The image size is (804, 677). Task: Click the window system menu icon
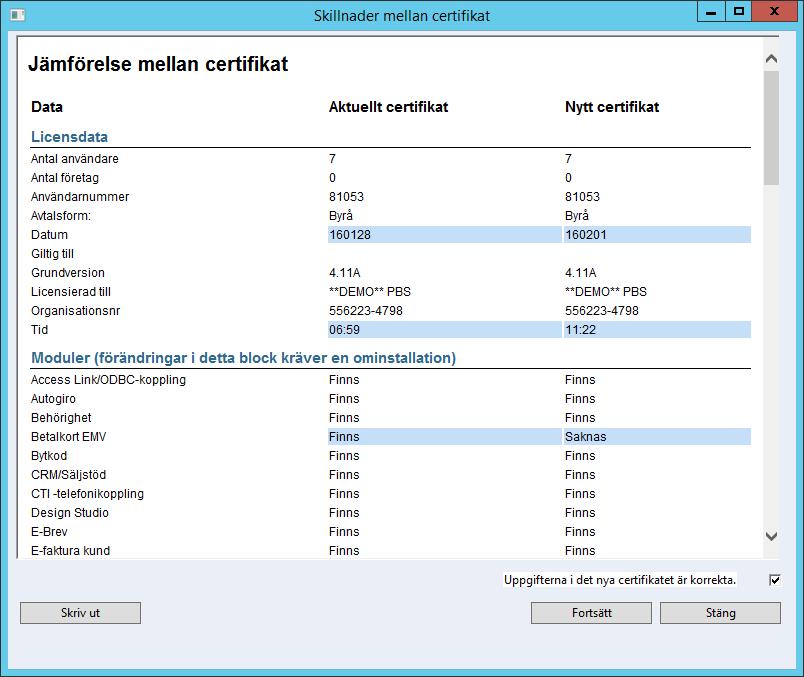(17, 15)
